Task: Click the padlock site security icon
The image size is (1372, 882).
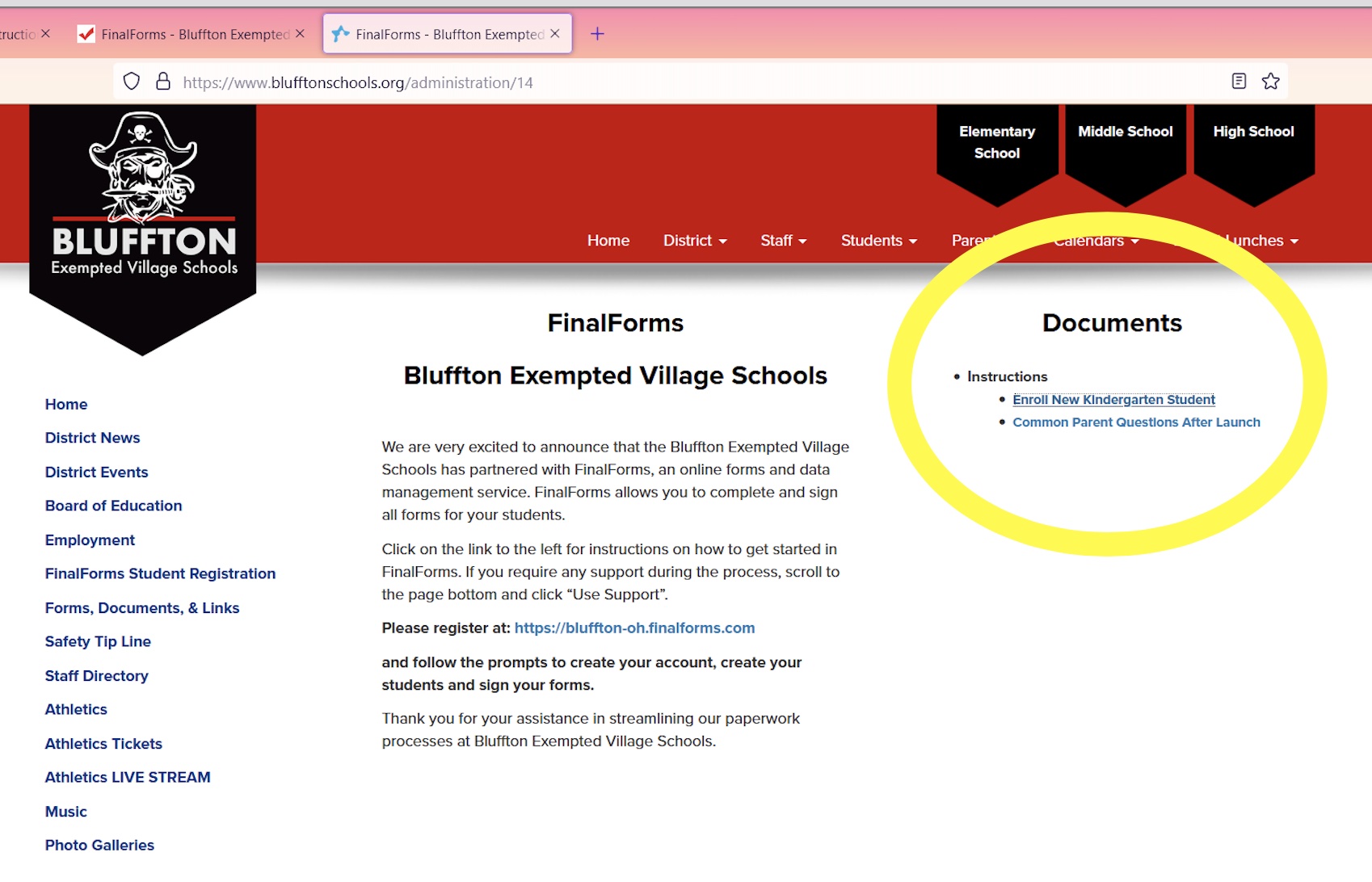Action: (x=163, y=82)
